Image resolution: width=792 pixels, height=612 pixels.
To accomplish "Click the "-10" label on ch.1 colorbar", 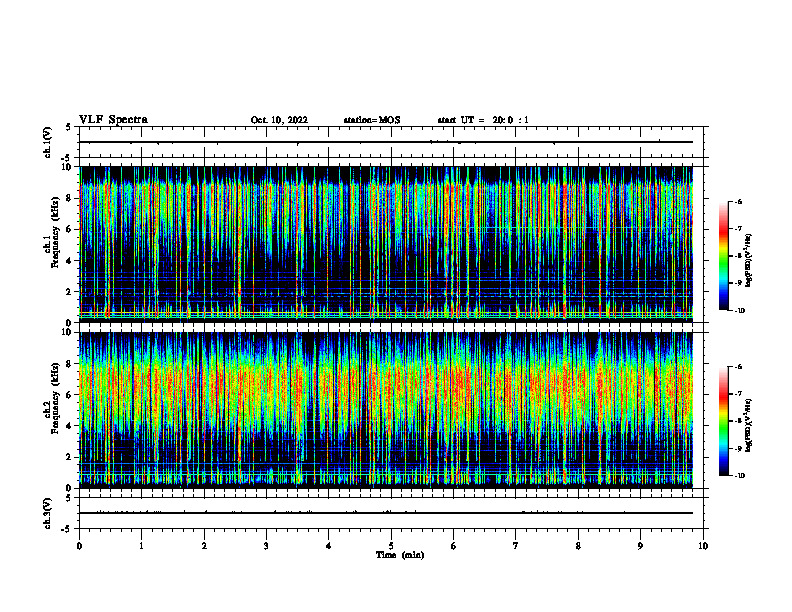I will [x=740, y=311].
